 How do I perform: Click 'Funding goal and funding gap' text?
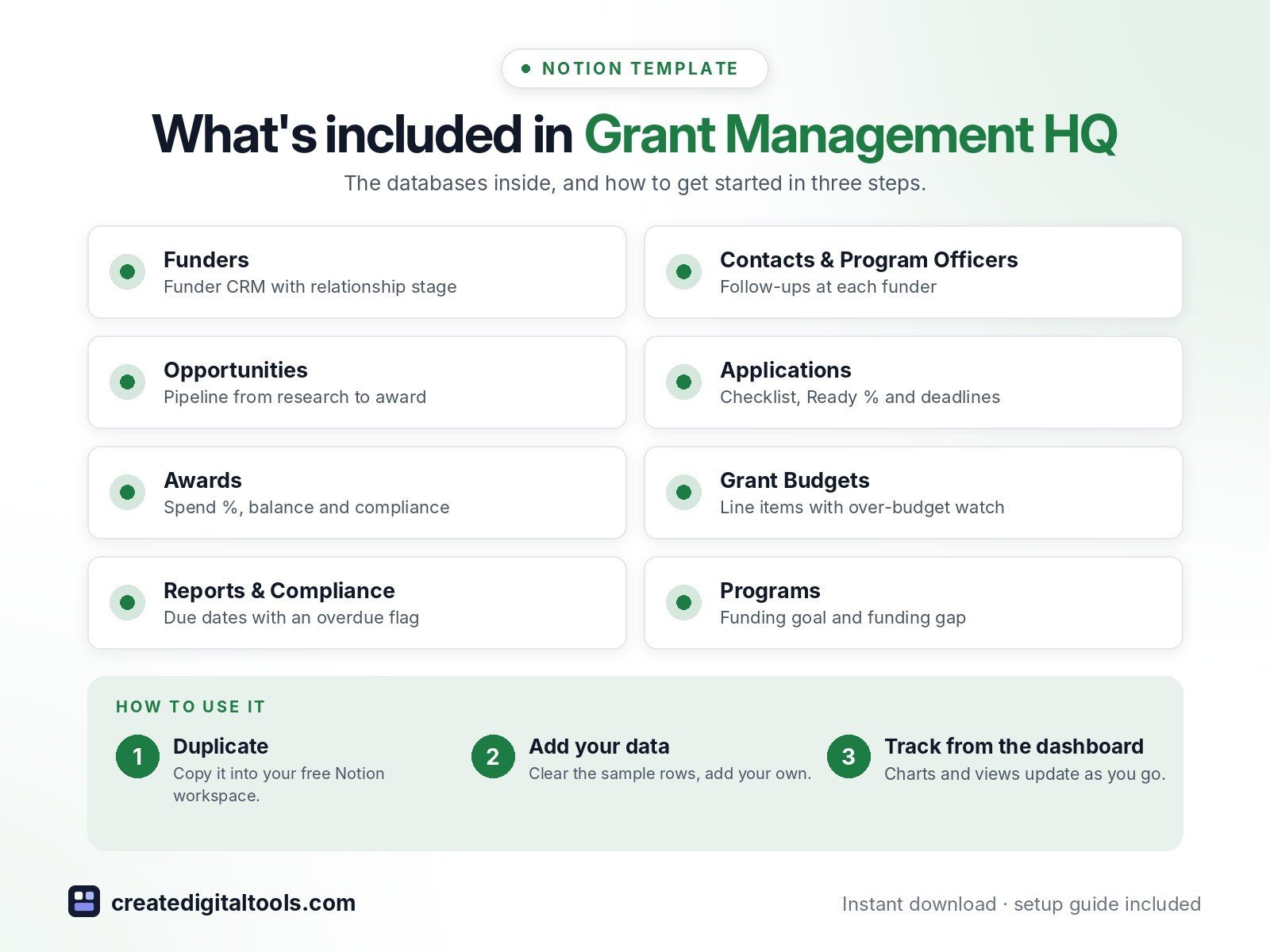(843, 618)
